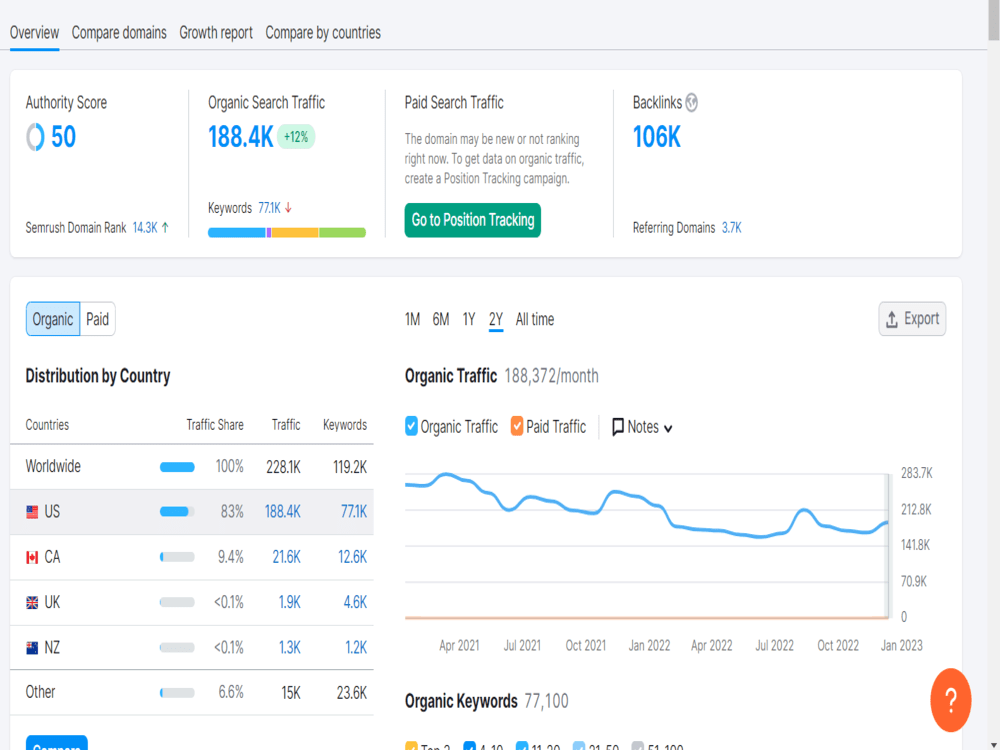Click the Traffic column header
1000x750 pixels.
[x=286, y=425]
